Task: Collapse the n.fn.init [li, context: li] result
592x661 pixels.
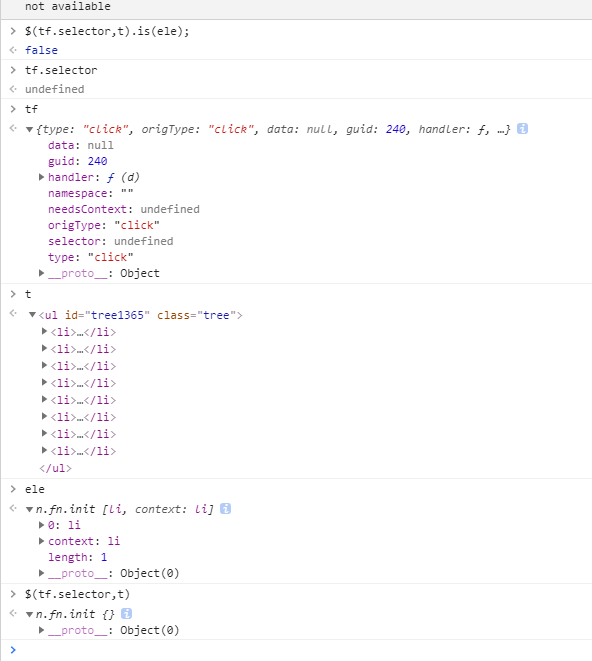Action: (x=30, y=510)
